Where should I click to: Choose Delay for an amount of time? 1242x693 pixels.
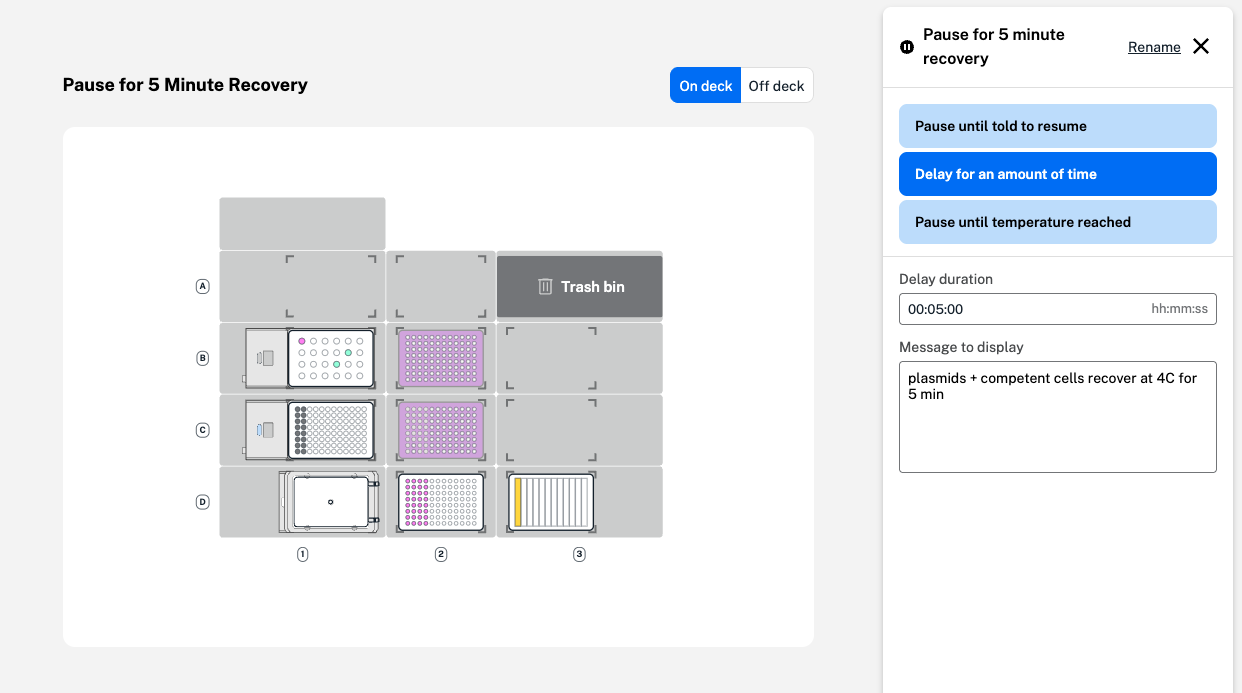1057,174
